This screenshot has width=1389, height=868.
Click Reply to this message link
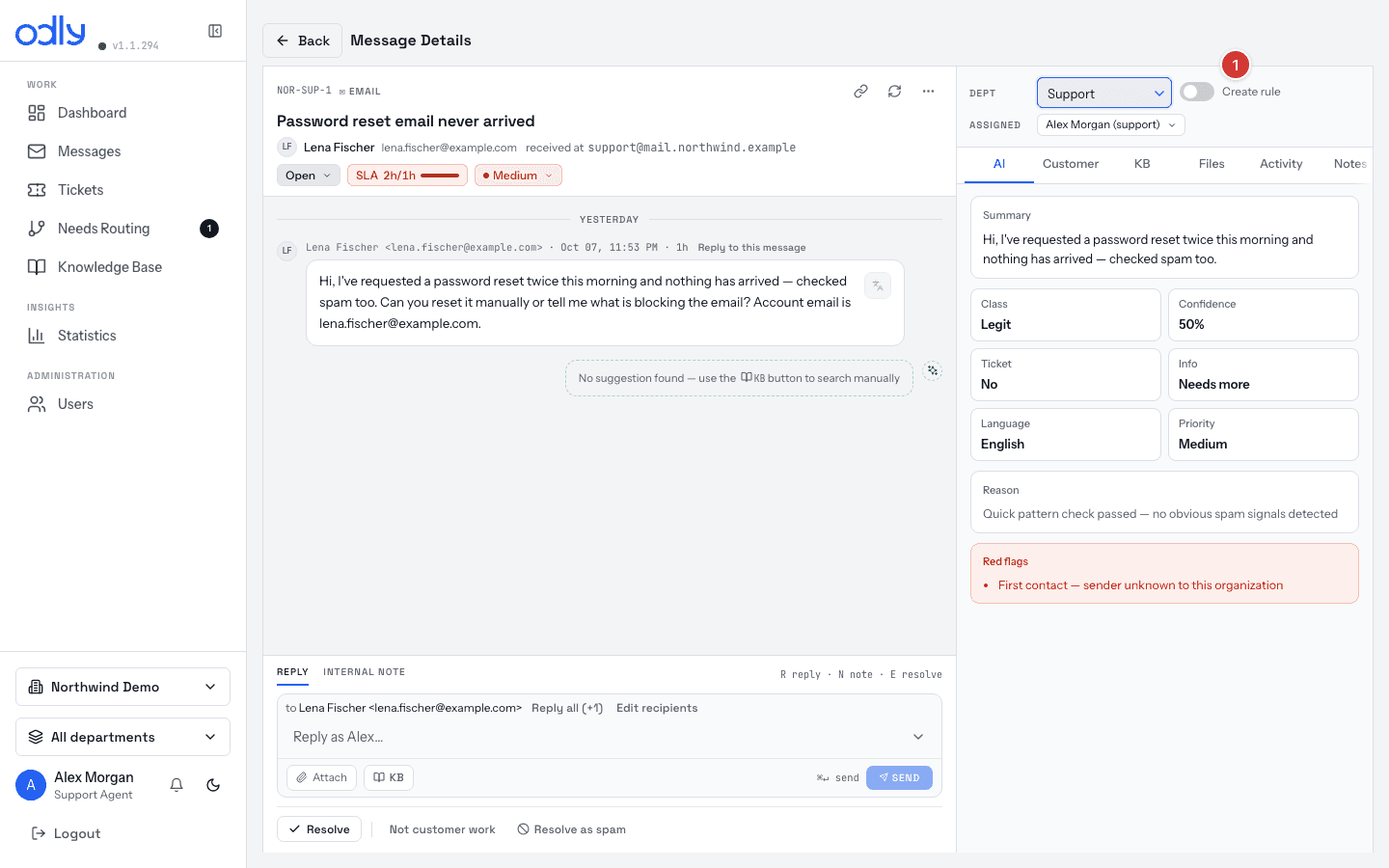click(x=751, y=248)
